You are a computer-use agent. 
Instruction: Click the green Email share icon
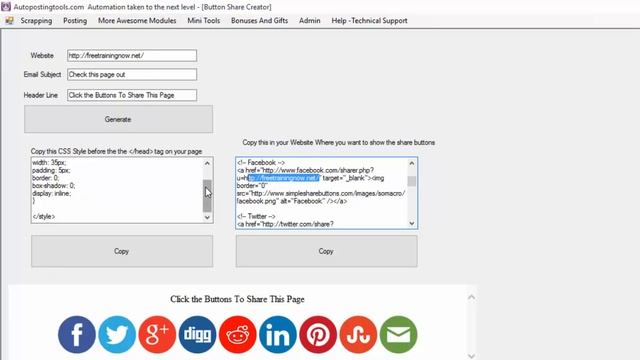pyautogui.click(x=398, y=334)
